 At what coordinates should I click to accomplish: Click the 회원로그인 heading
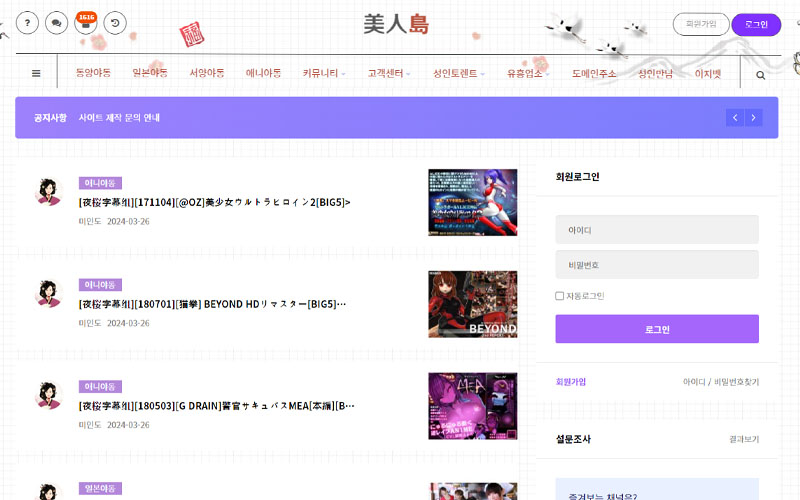pyautogui.click(x=577, y=177)
